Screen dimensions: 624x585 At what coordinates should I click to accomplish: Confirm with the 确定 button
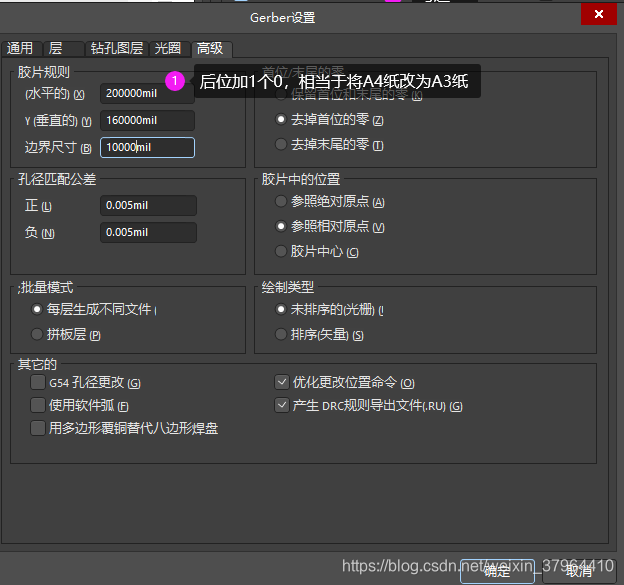pyautogui.click(x=497, y=571)
